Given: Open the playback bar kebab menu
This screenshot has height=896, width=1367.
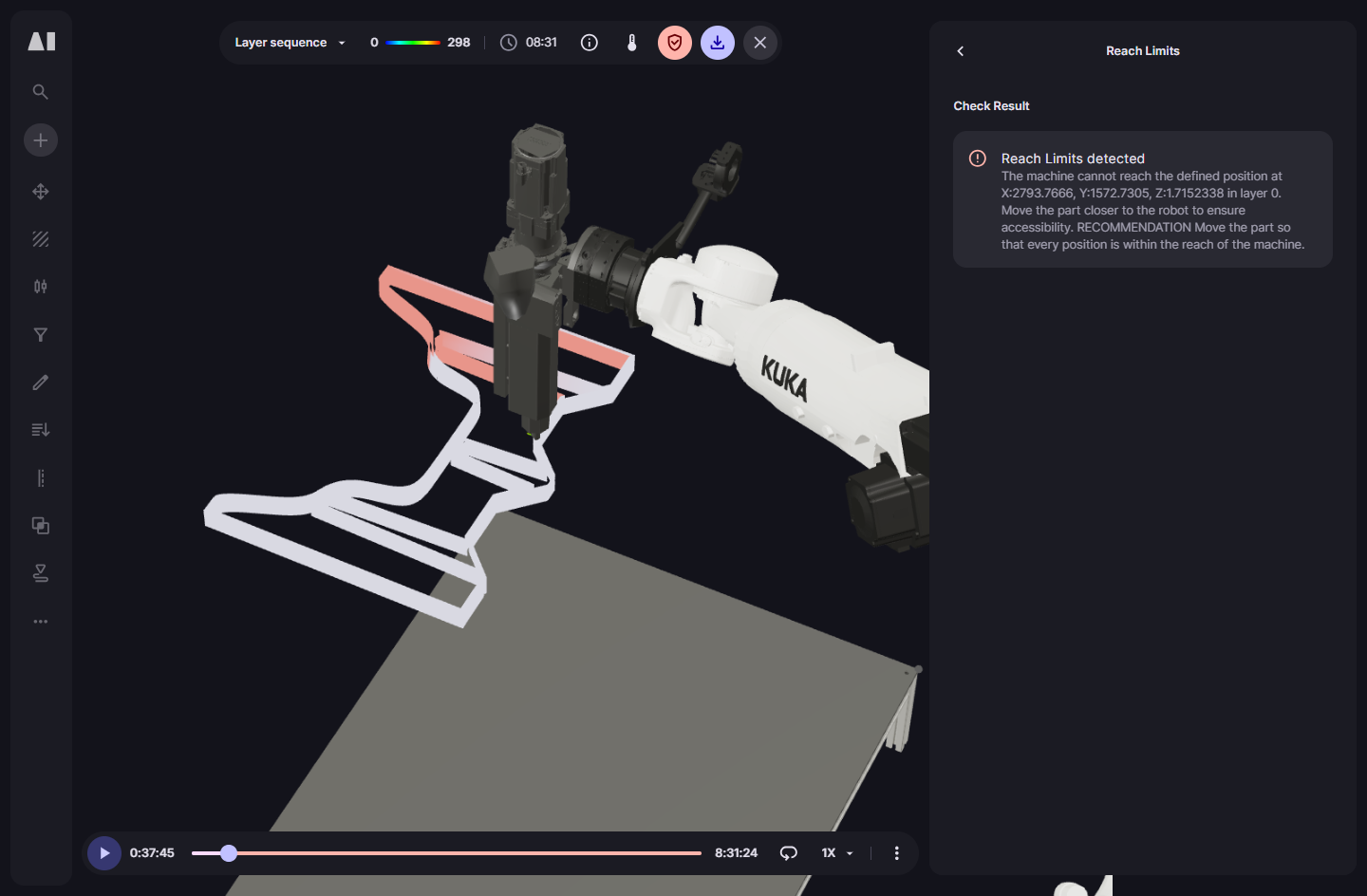Looking at the screenshot, I should (896, 853).
